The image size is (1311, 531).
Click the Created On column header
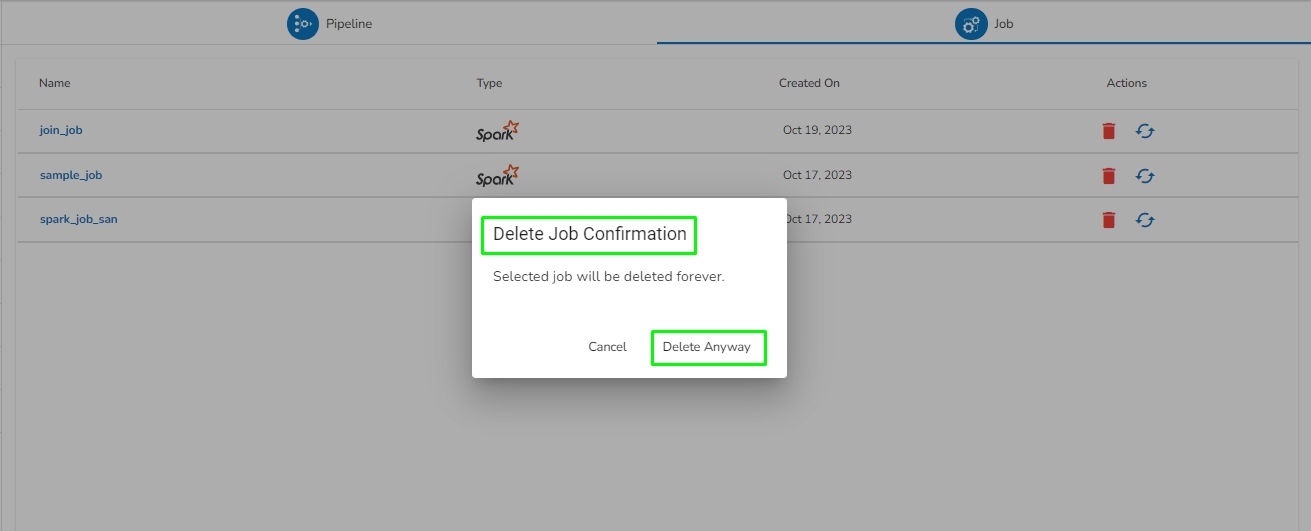coord(809,83)
